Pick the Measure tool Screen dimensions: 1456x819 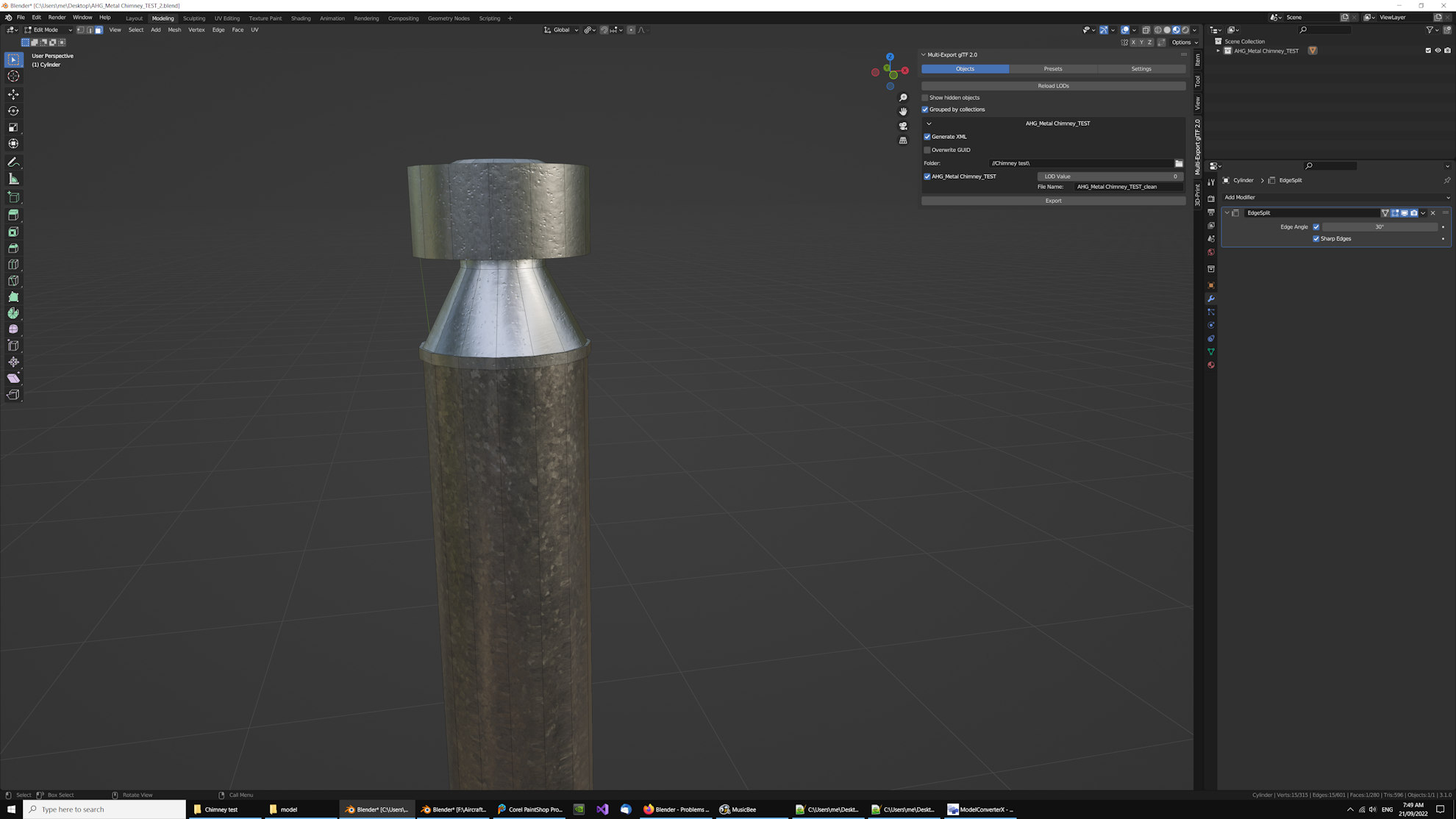pyautogui.click(x=13, y=179)
